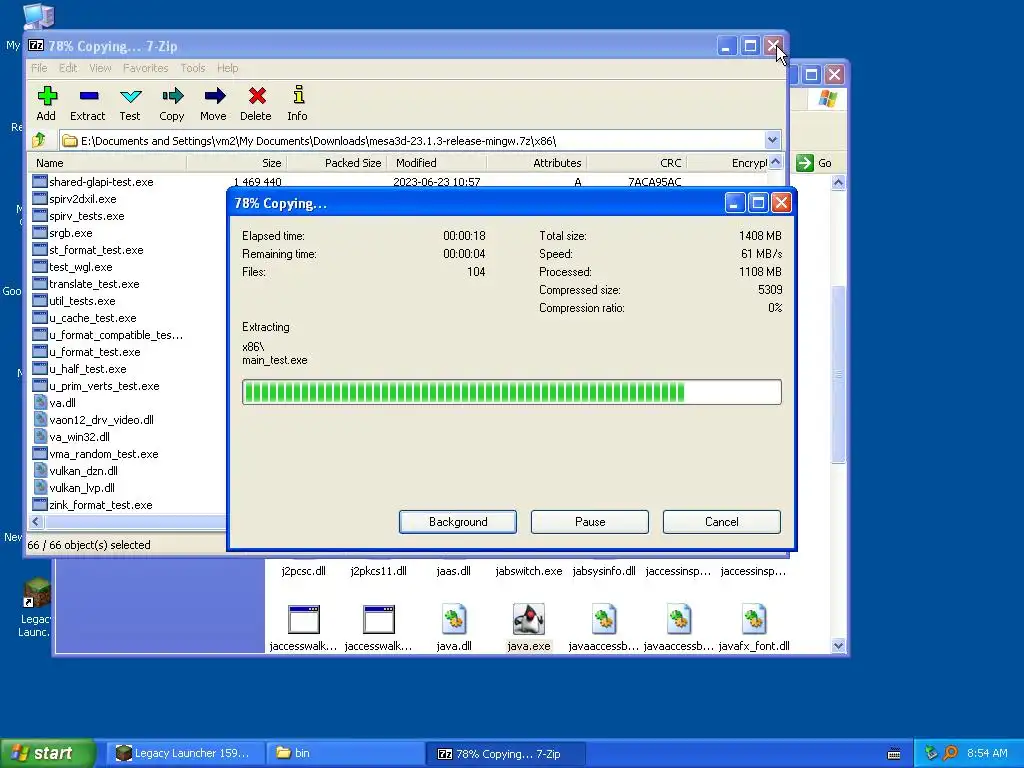This screenshot has height=768, width=1024.
Task: Sort by Size column header
Action: [x=236, y=163]
